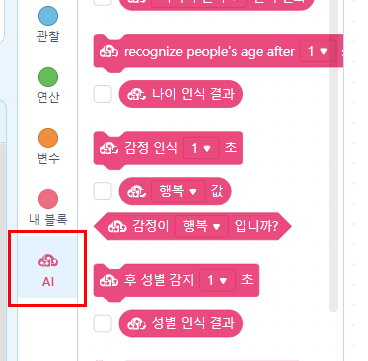
Task: Enable the 나이 인식 결과 checkbox
Action: pyautogui.click(x=102, y=94)
